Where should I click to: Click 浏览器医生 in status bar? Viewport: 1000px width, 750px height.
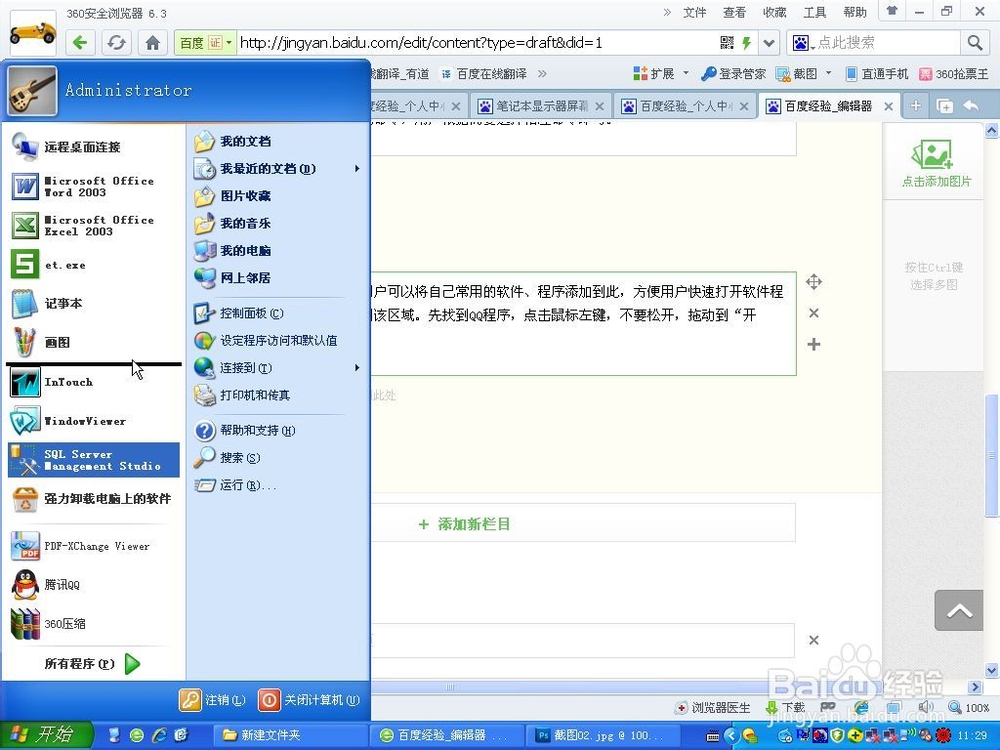(x=714, y=707)
